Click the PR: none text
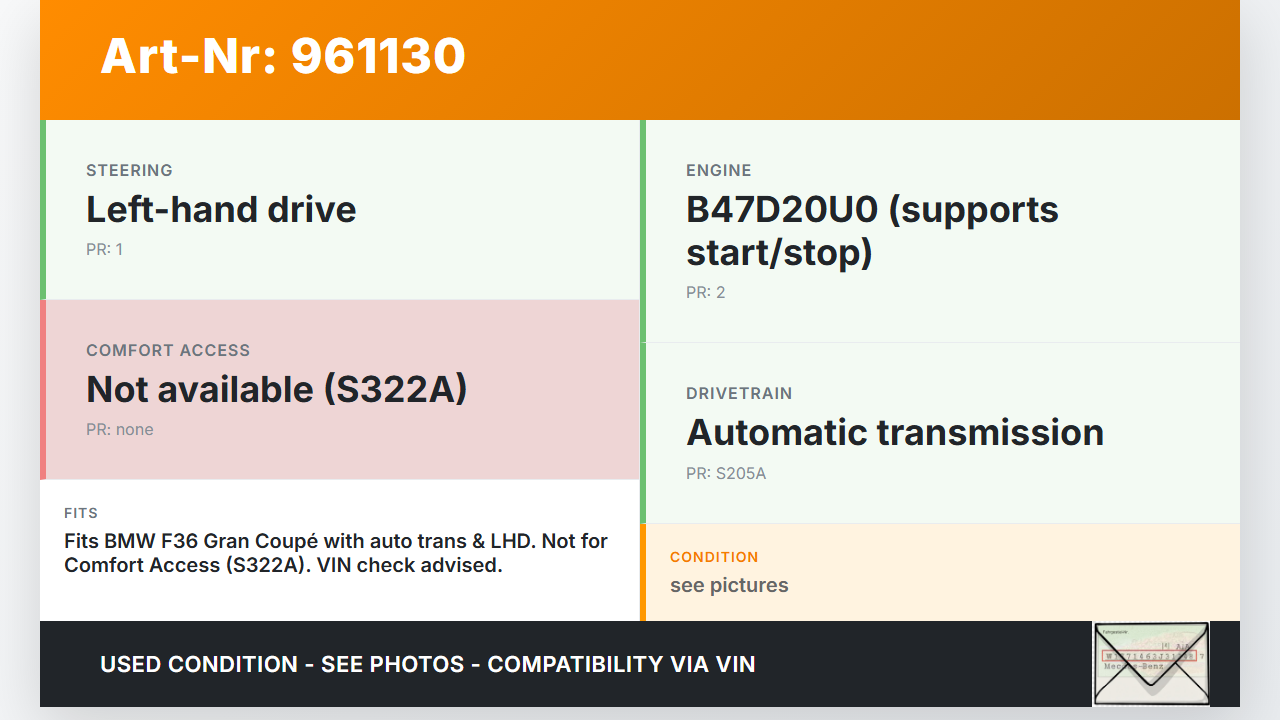The image size is (1280, 720). coord(120,429)
